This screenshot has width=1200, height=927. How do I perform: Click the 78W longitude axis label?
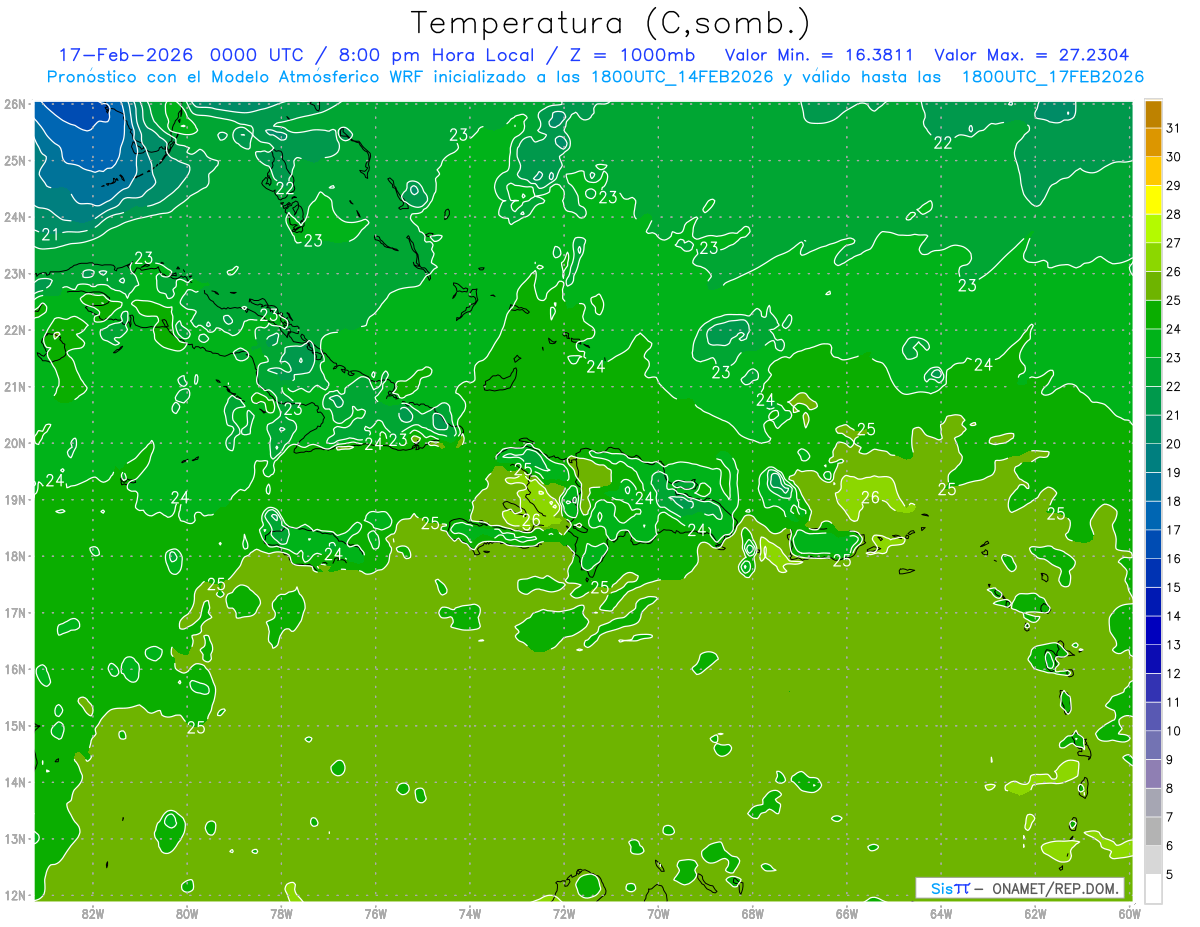tap(281, 913)
